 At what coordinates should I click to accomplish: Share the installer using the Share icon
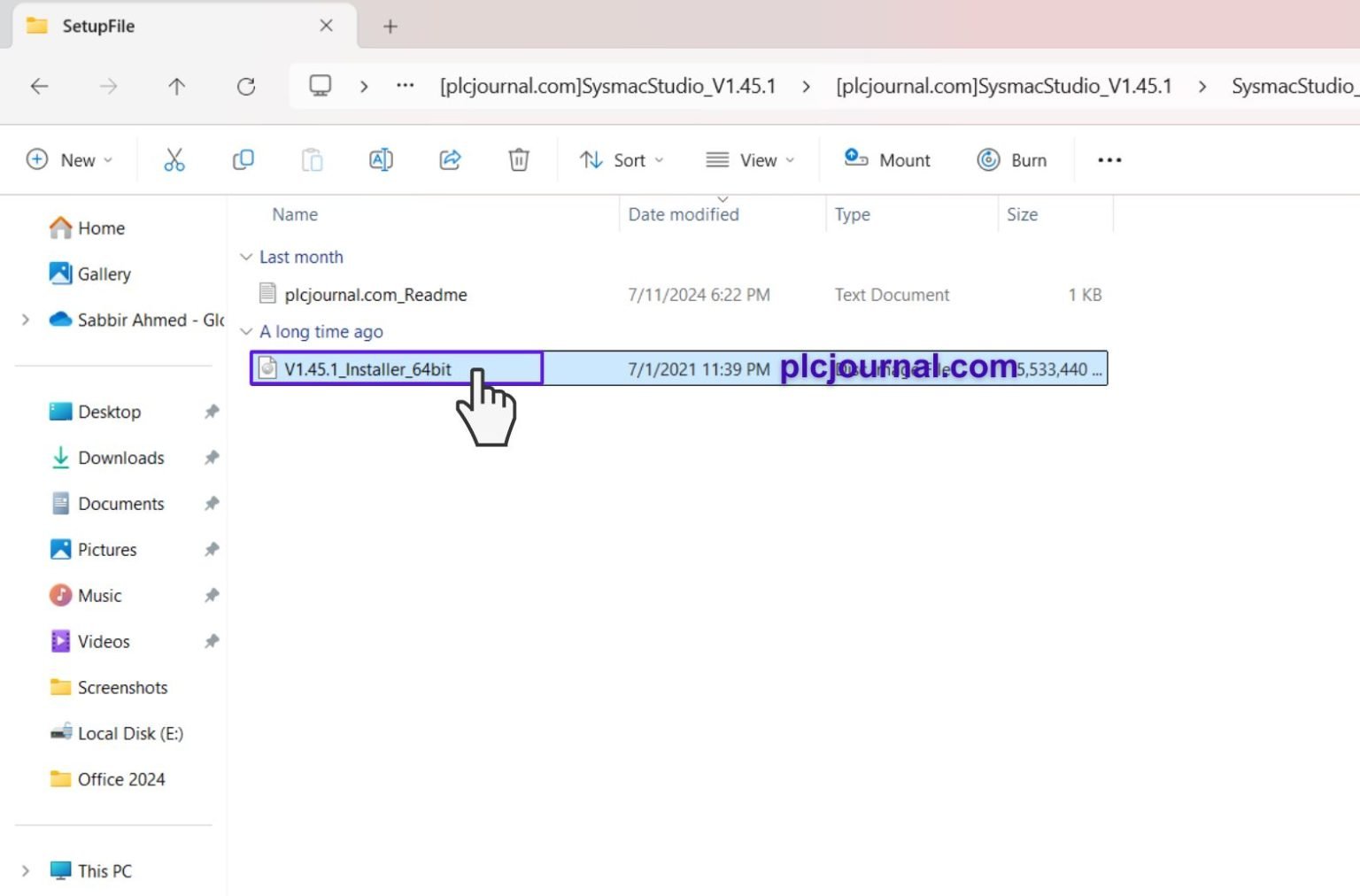click(450, 159)
